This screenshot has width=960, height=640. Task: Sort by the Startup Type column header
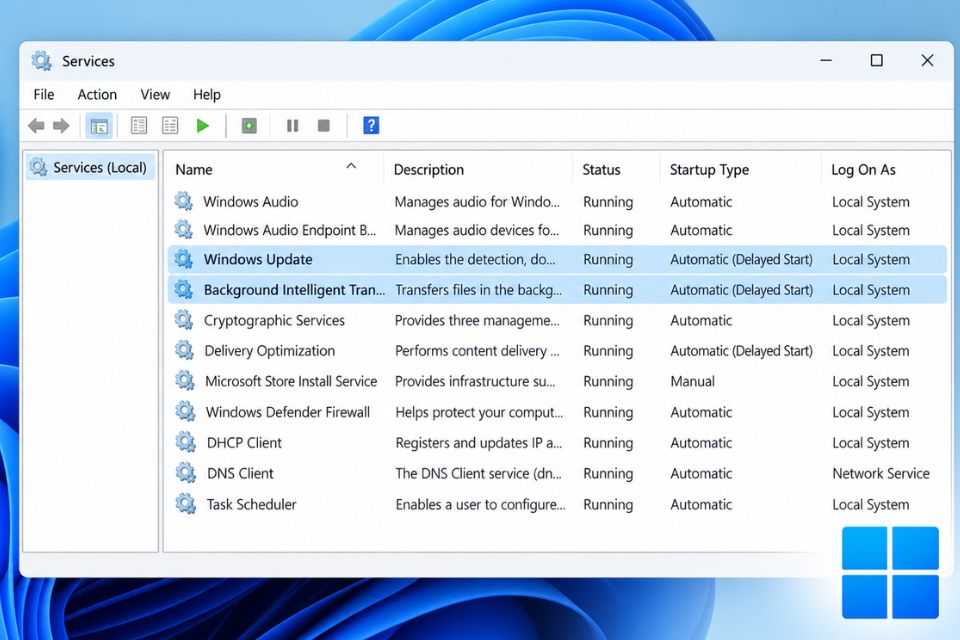pos(709,170)
